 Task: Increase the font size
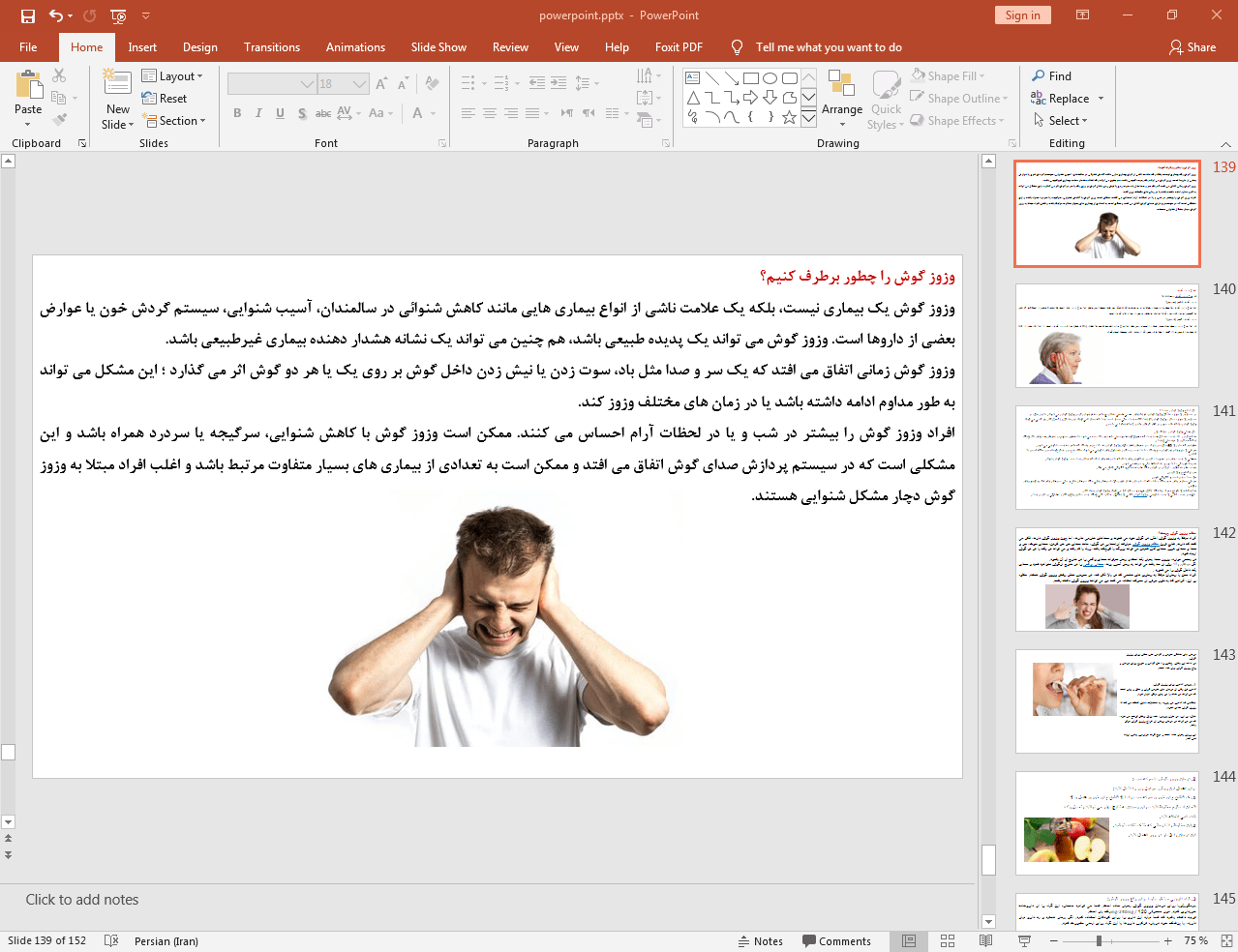381,84
